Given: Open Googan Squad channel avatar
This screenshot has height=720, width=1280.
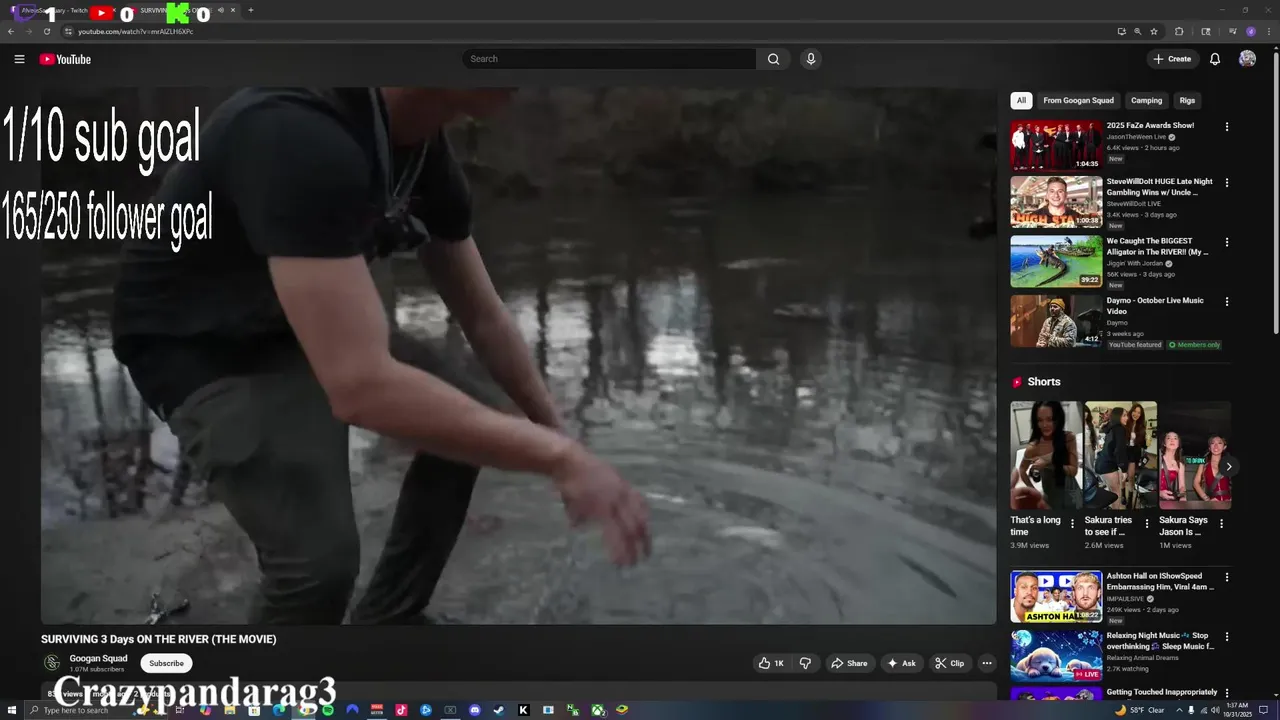Looking at the screenshot, I should (x=52, y=663).
